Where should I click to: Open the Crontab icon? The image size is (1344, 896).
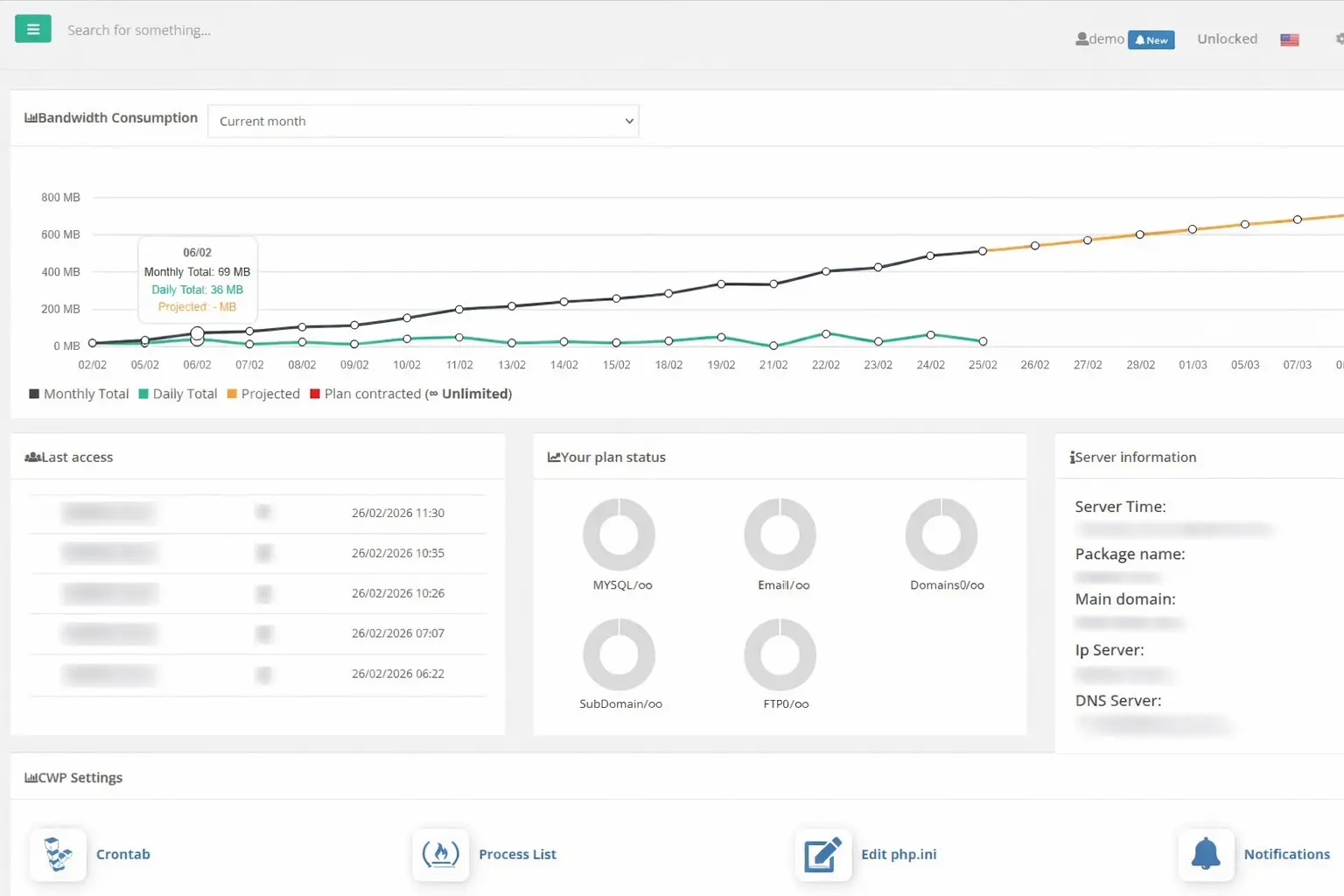coord(58,854)
